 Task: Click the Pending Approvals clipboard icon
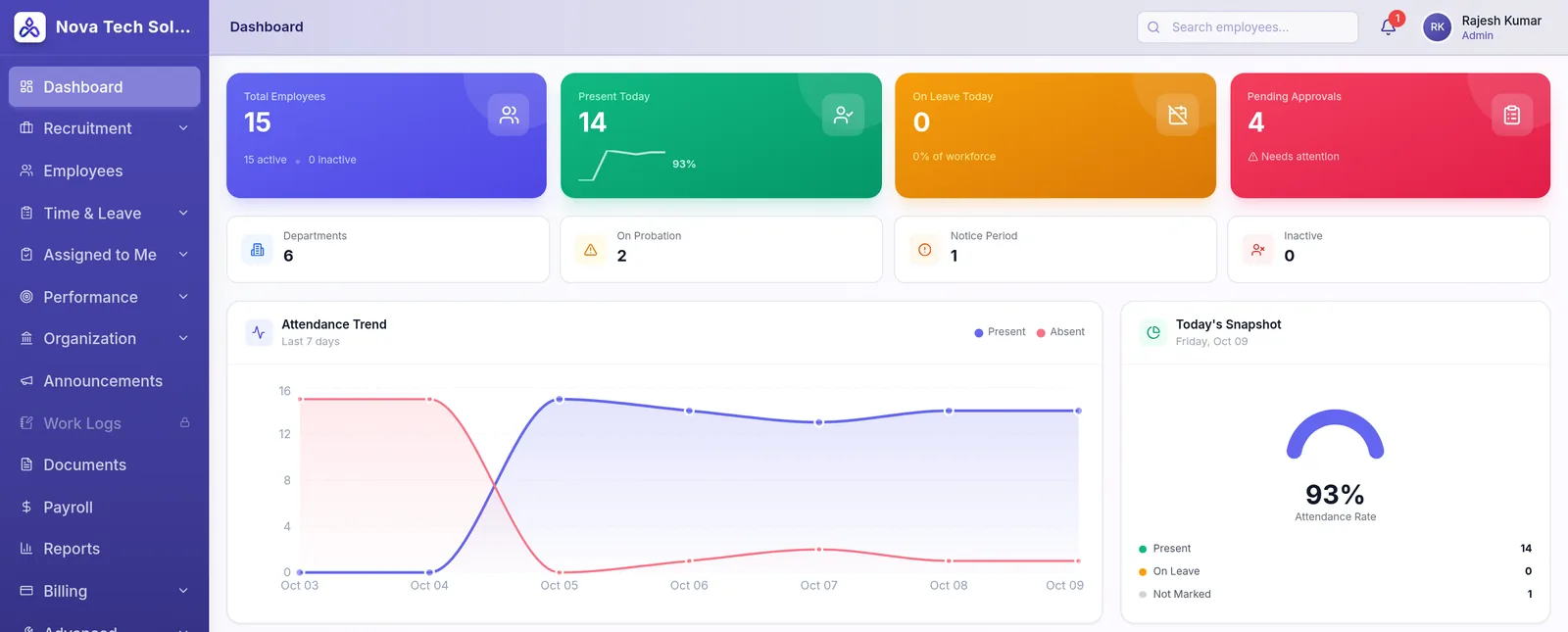(x=1512, y=115)
